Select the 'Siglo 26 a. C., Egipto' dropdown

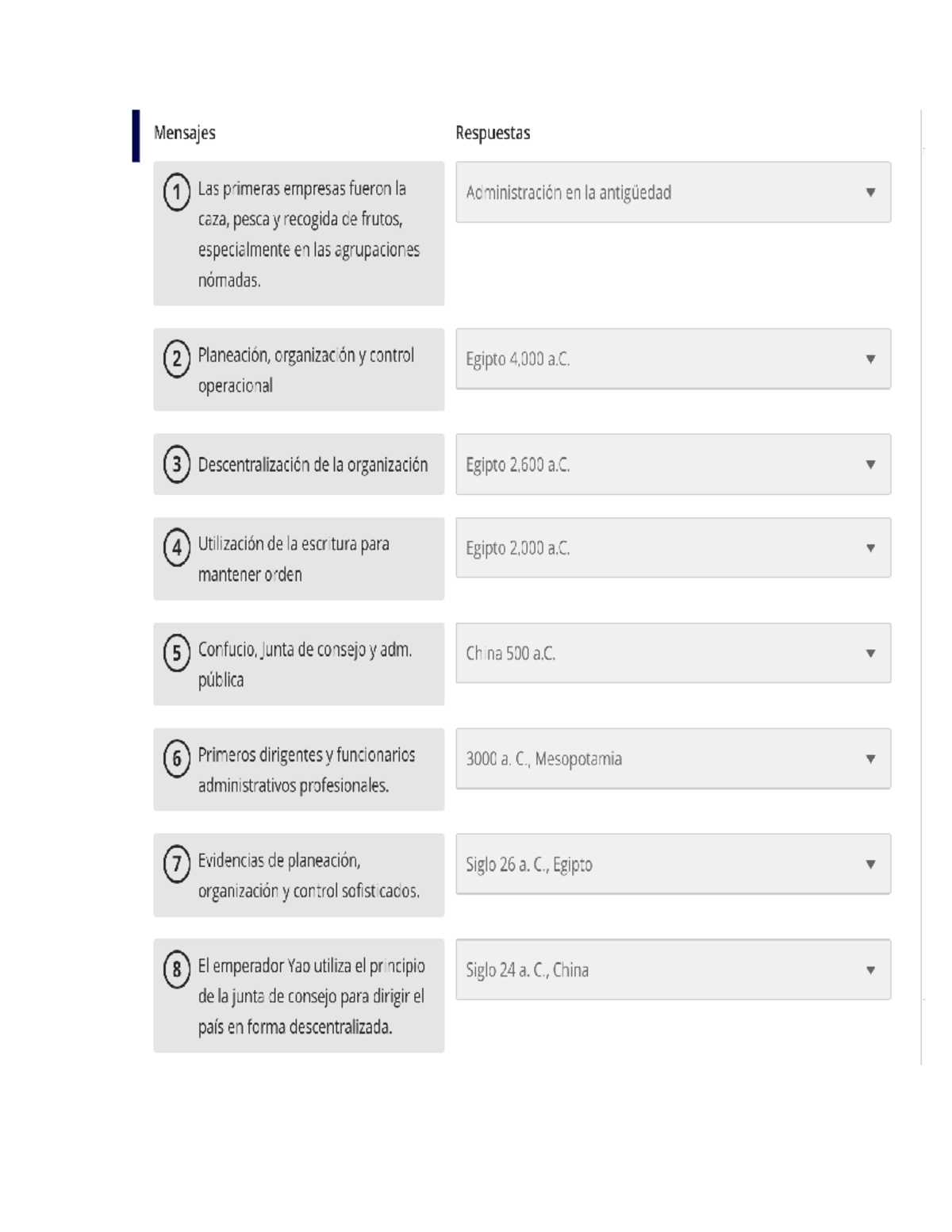673,865
